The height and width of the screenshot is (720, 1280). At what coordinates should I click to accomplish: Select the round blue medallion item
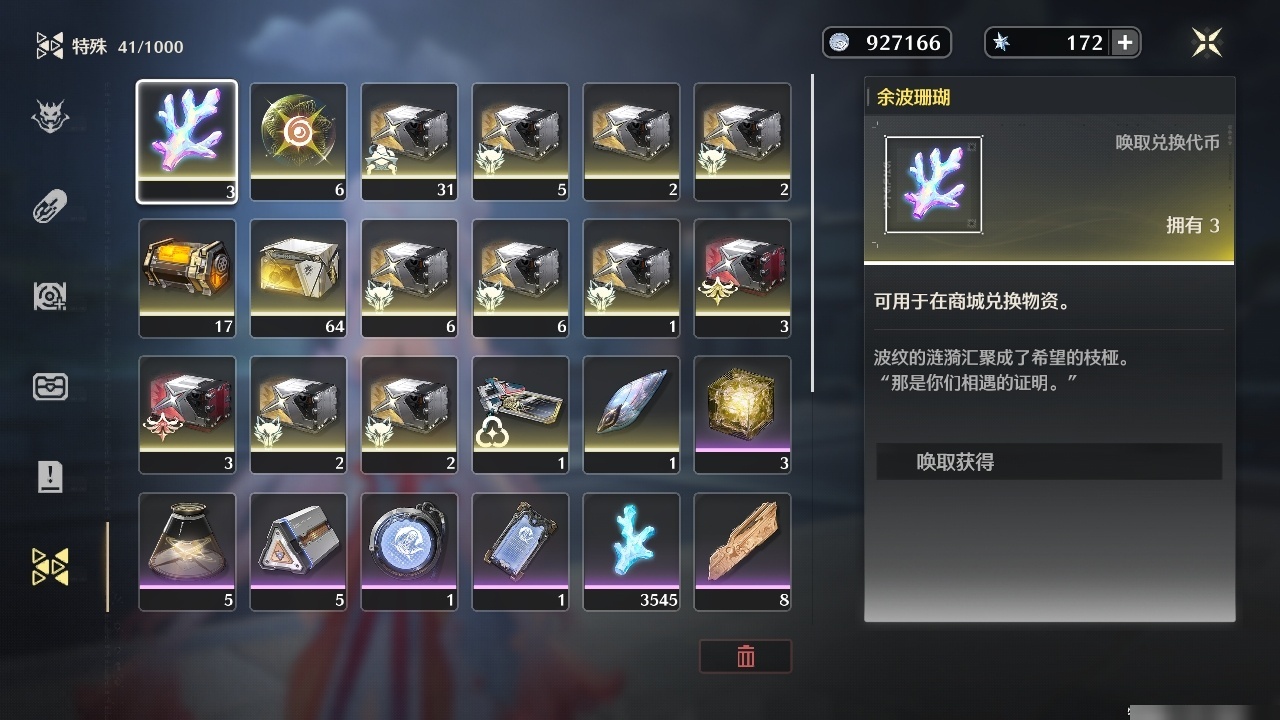pyautogui.click(x=409, y=551)
